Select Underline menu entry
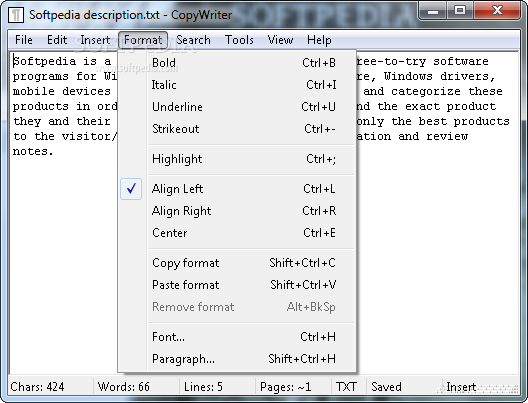The image size is (528, 403). click(x=237, y=107)
